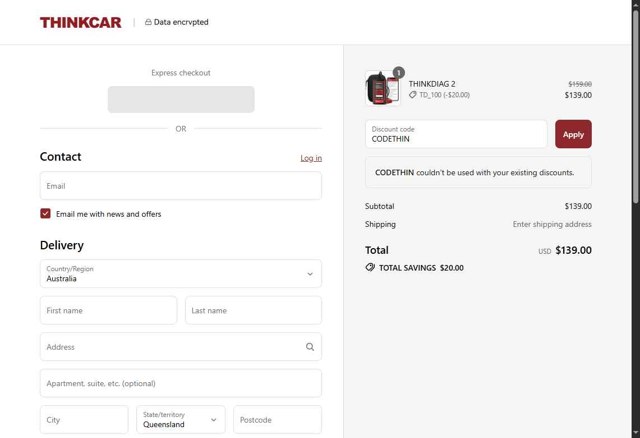Click the Log in link

[311, 158]
